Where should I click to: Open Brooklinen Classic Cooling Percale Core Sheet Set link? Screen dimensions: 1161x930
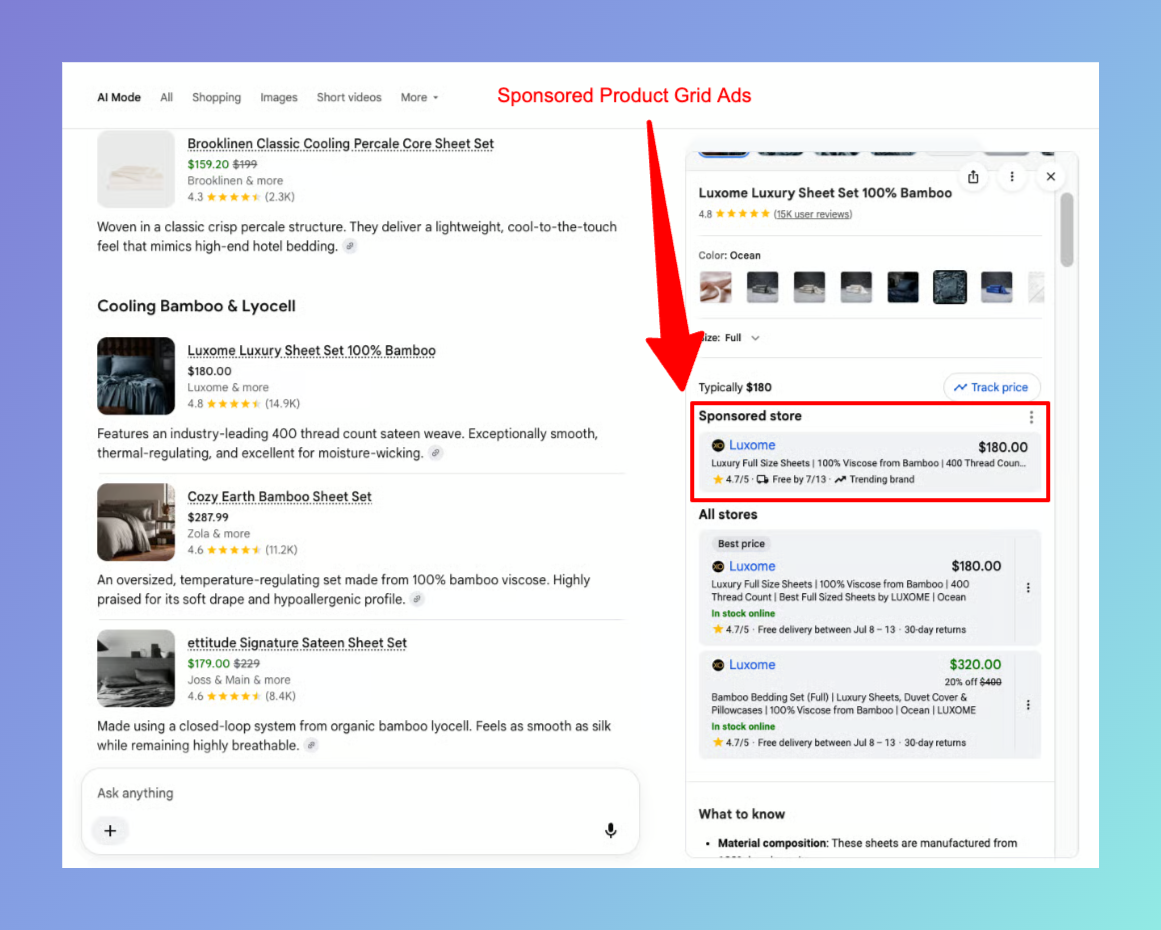tap(341, 144)
